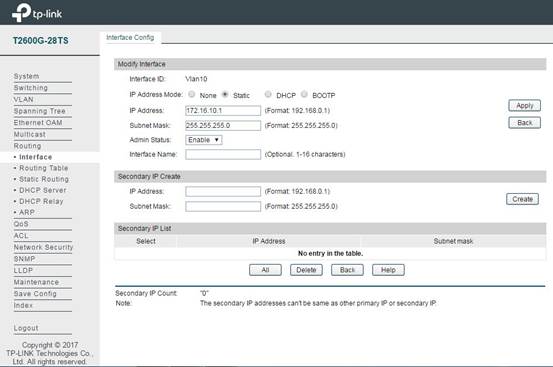Select the Static IP address mode

coord(225,94)
